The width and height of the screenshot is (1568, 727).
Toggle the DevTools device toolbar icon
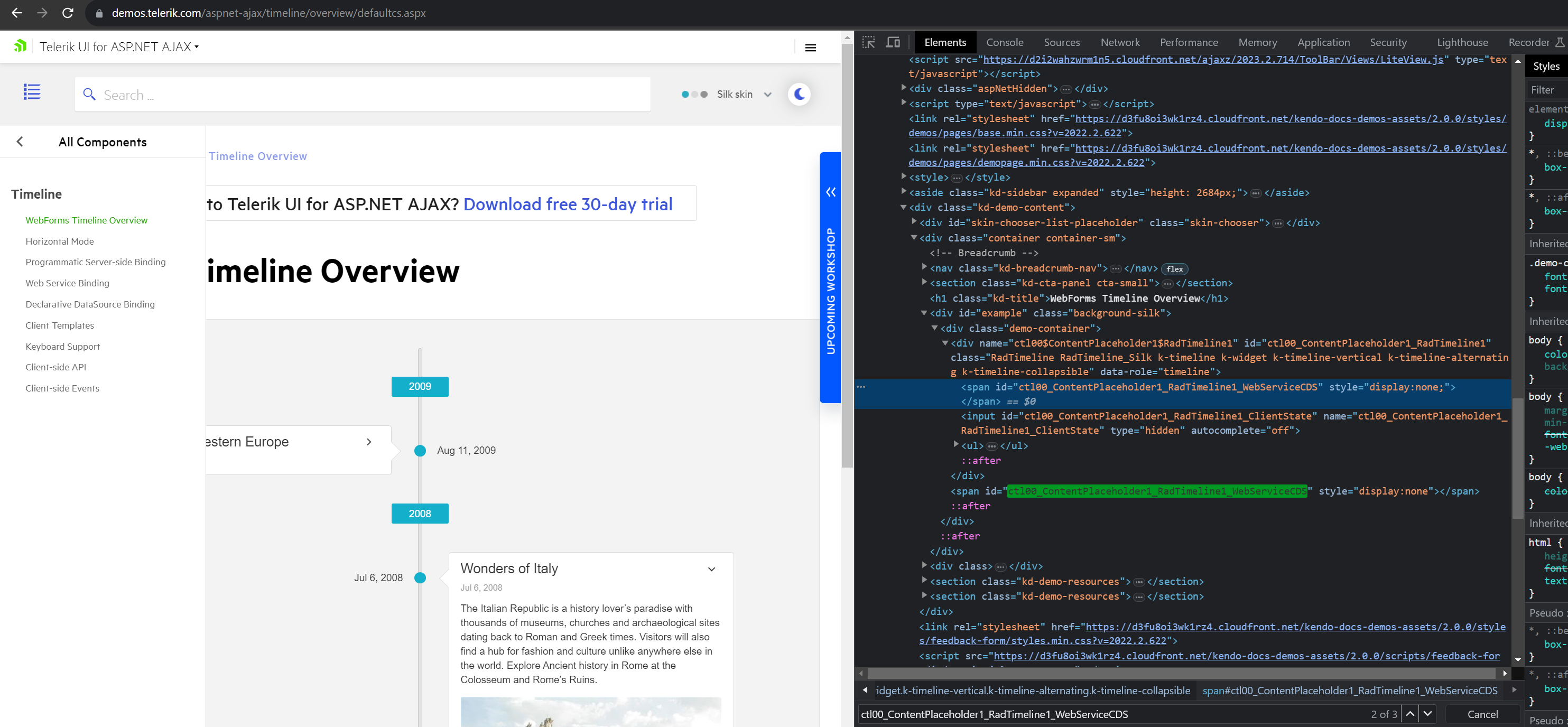point(893,43)
